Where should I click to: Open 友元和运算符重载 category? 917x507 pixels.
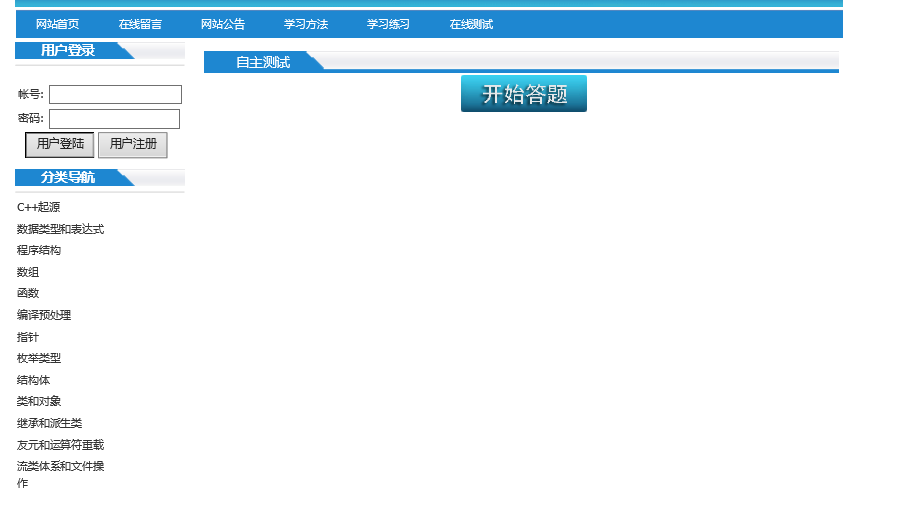60,445
